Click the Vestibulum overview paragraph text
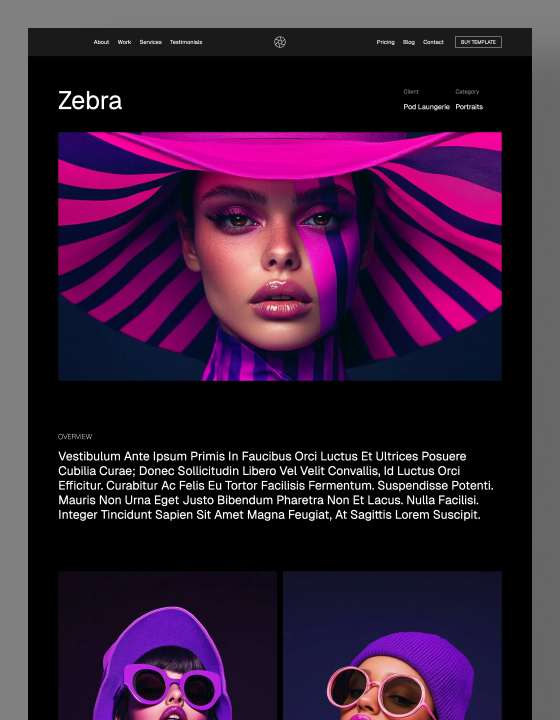This screenshot has height=720, width=560. 276,485
